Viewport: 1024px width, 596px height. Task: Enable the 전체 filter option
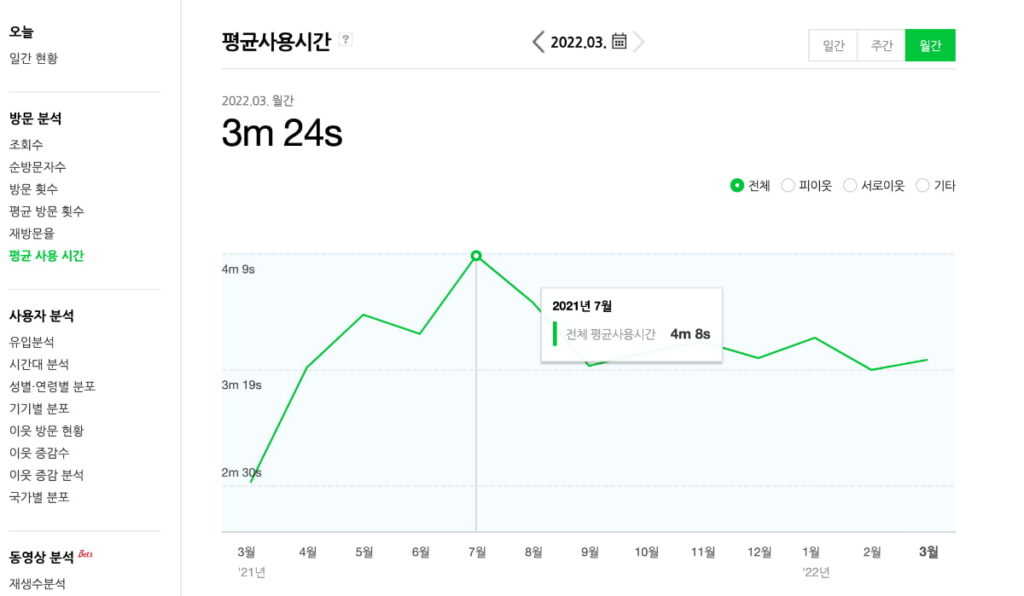(x=736, y=185)
